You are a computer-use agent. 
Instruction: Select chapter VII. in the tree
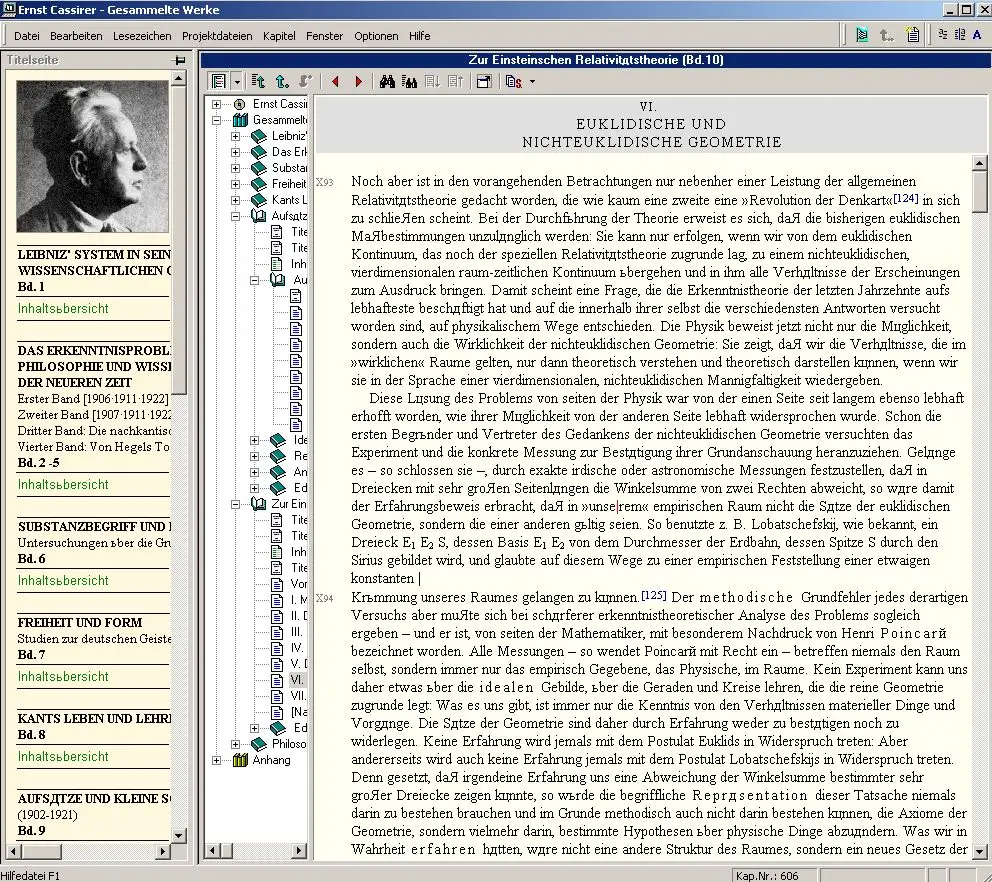[298, 696]
